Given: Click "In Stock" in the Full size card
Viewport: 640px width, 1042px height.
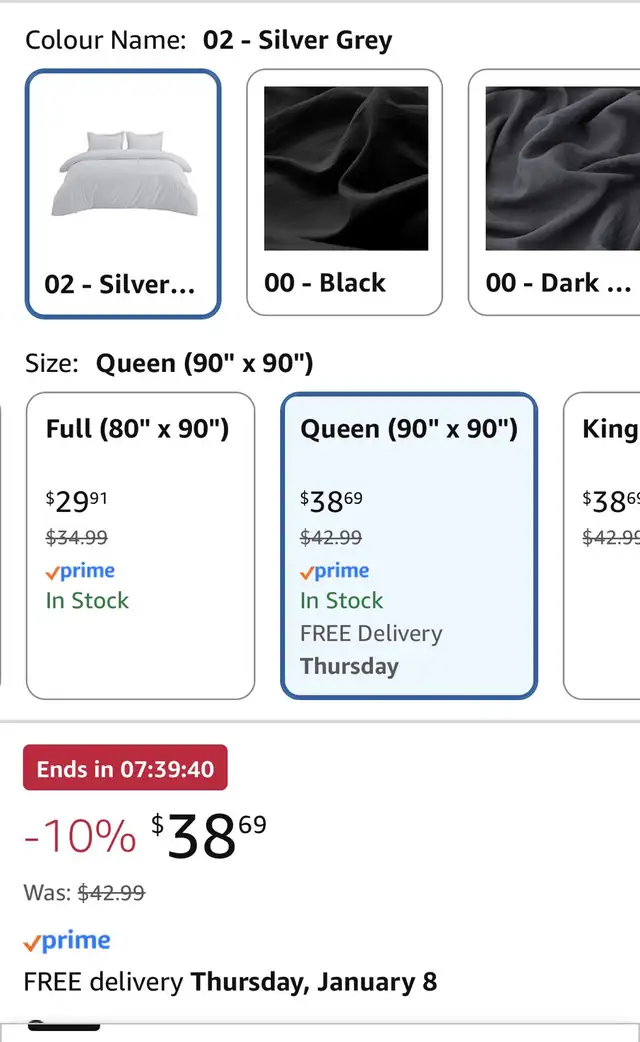Looking at the screenshot, I should point(87,600).
